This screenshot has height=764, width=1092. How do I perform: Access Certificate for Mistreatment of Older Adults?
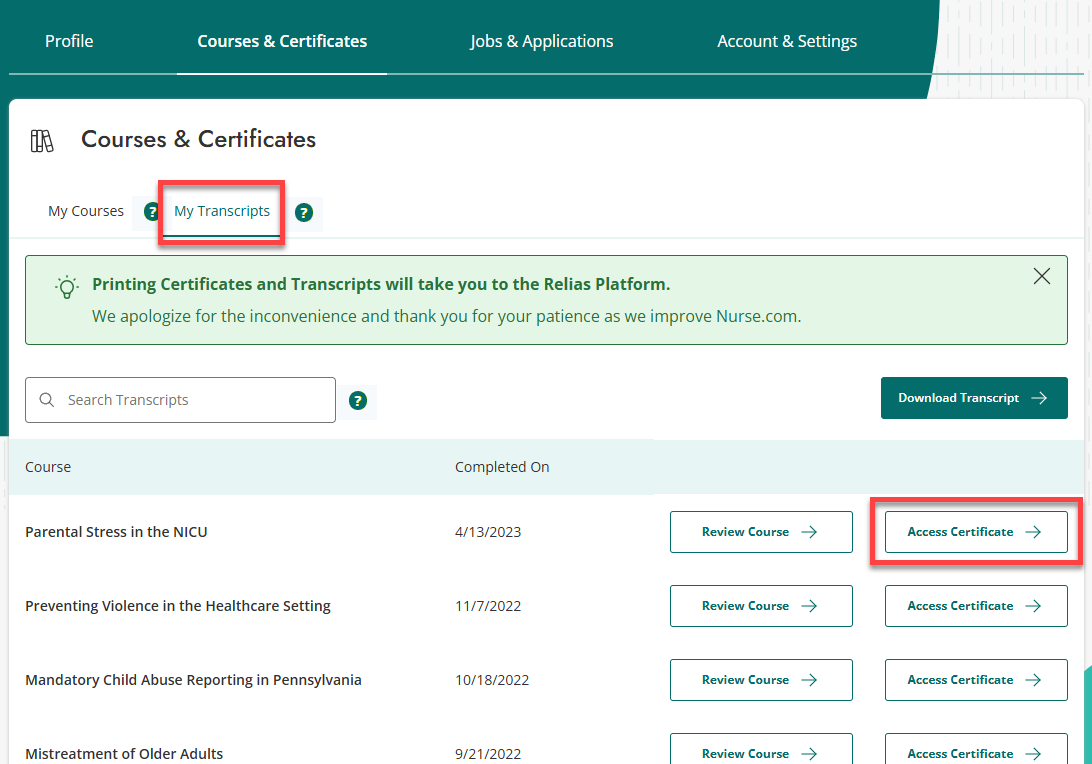coord(976,749)
